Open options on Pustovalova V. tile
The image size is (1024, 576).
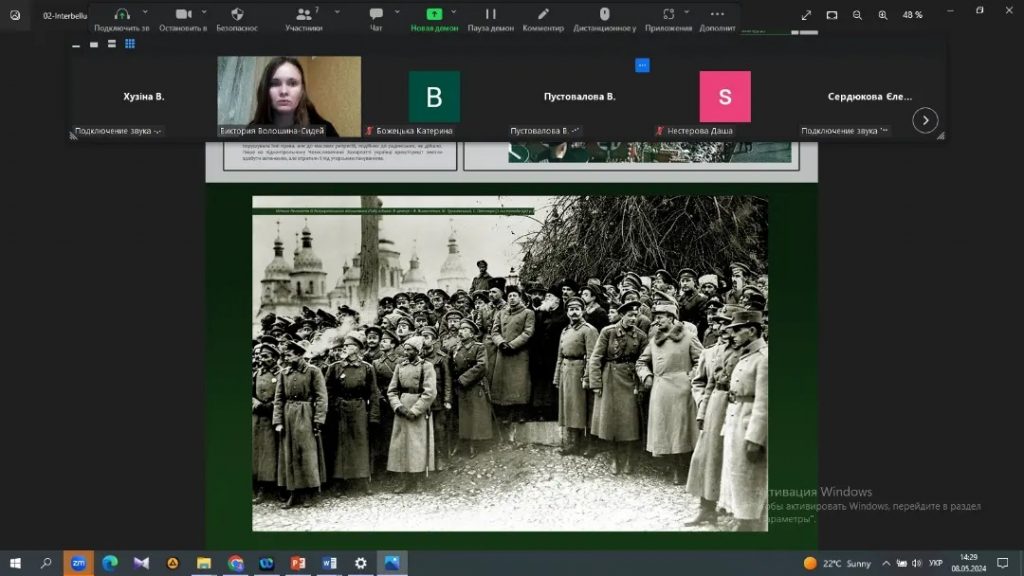coord(642,65)
